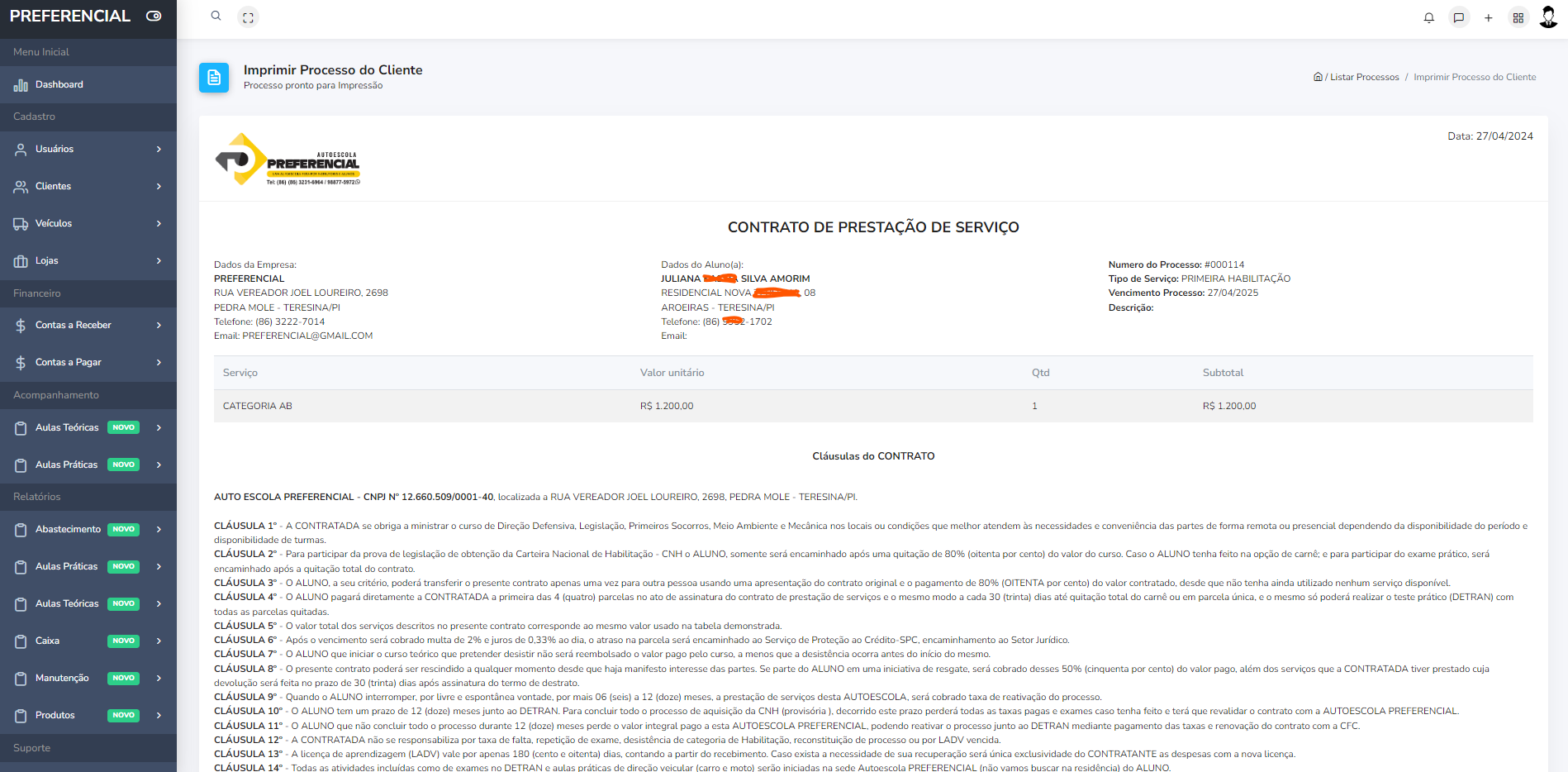
Task: Click the PREFERENCIAL brand title
Action: point(70,16)
